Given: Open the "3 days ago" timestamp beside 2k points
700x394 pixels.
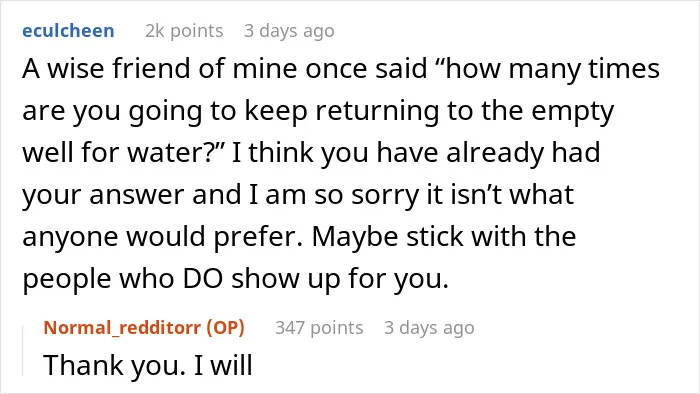Looking at the screenshot, I should (289, 31).
